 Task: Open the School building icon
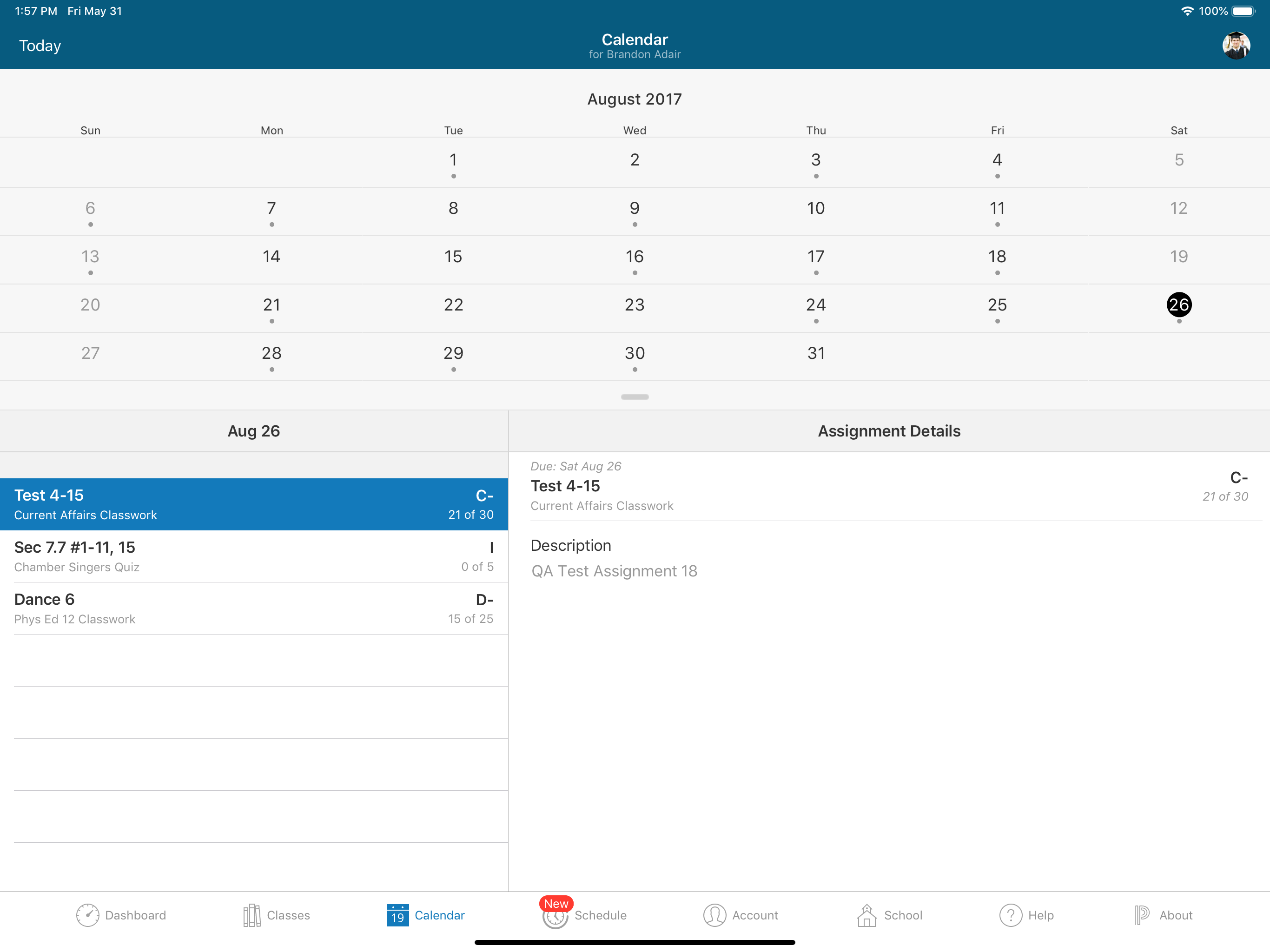[x=867, y=915]
